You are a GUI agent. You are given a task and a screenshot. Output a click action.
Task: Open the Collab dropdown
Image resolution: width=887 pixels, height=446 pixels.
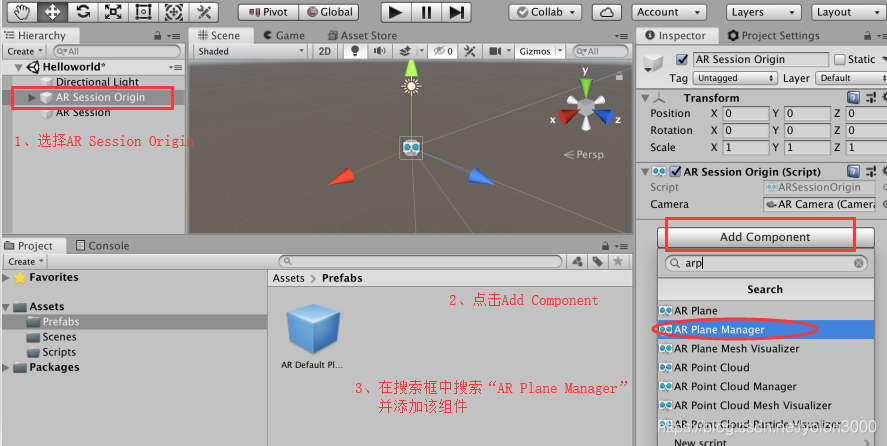(x=545, y=12)
